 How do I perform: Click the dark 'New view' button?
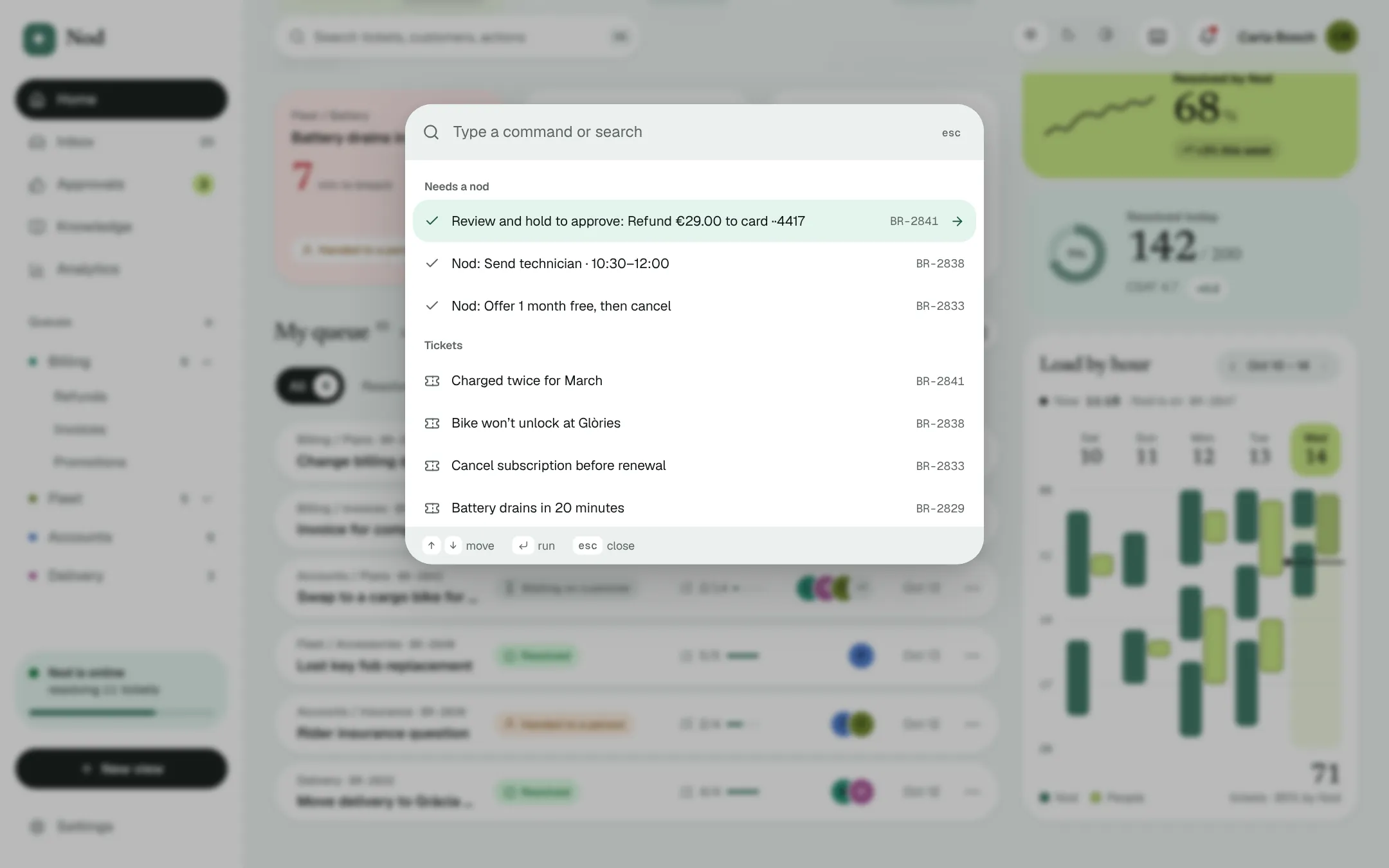coord(122,769)
